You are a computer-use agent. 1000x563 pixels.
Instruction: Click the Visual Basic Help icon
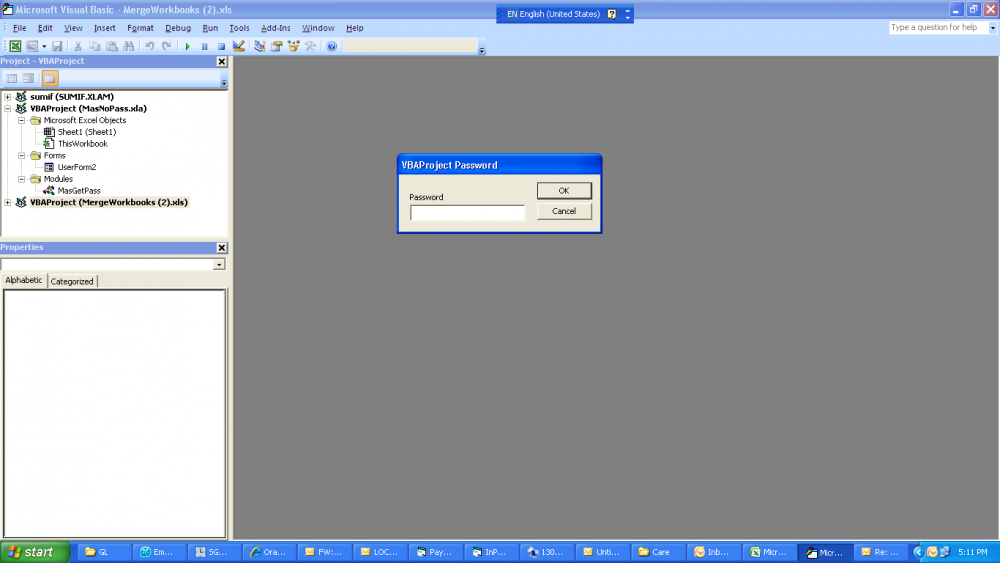[332, 46]
